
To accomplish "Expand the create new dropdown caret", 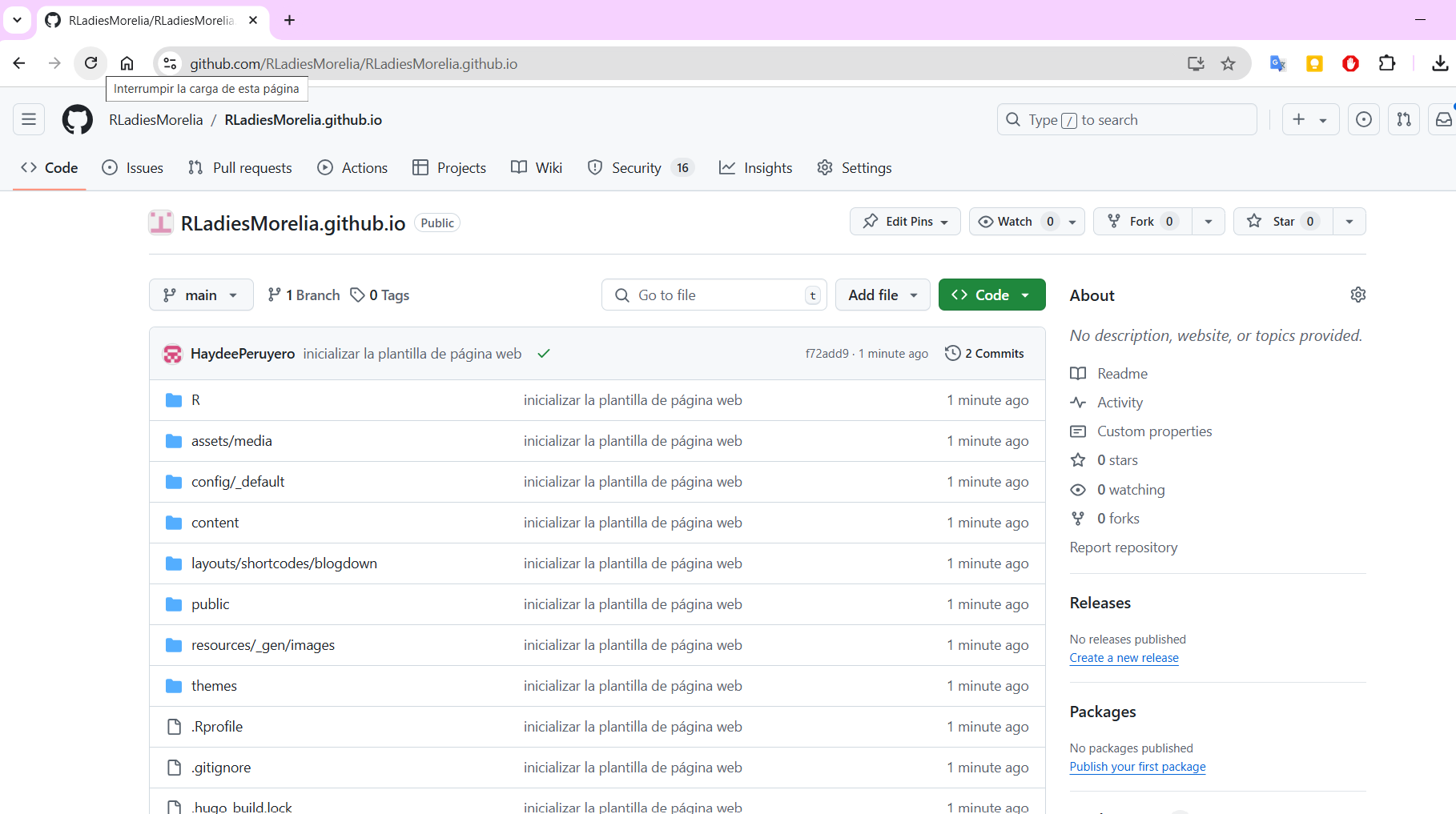I will point(1323,120).
